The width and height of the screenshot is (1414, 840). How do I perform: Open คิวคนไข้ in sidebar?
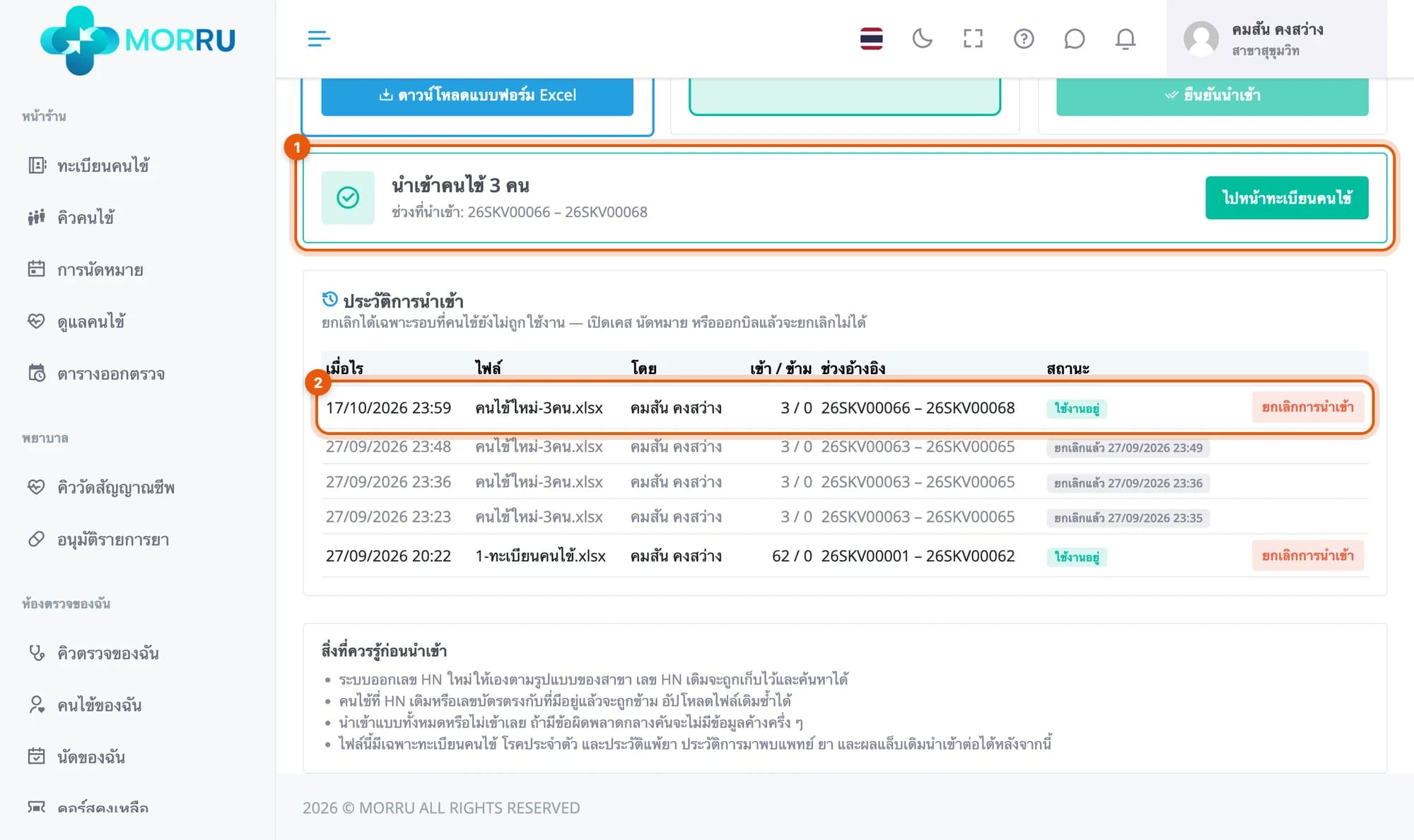coord(86,217)
